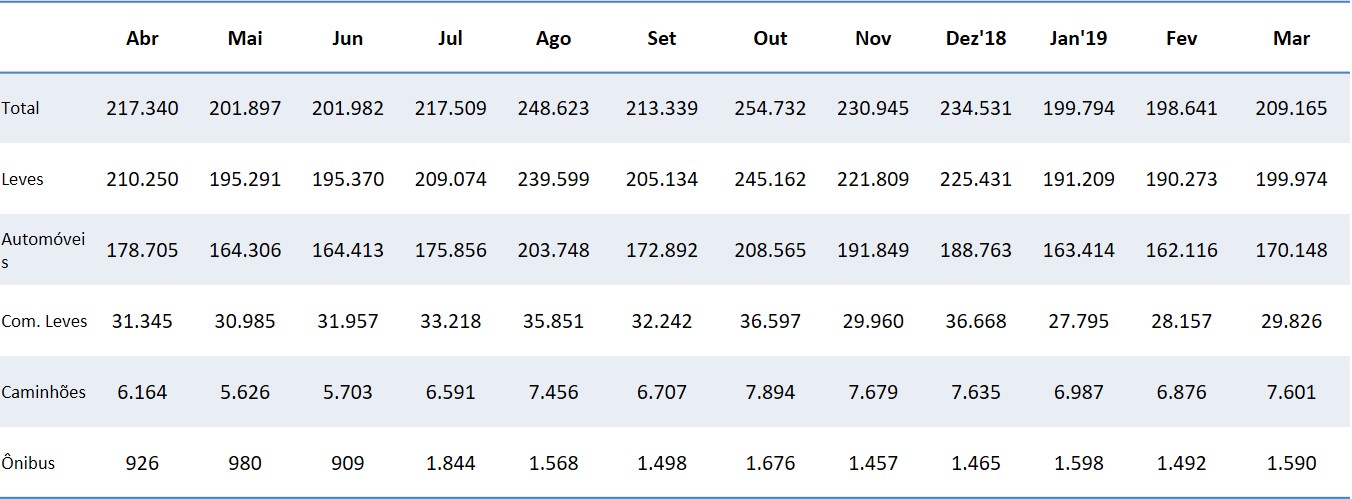Select the Leves row label
The image size is (1352, 499).
pos(23,180)
